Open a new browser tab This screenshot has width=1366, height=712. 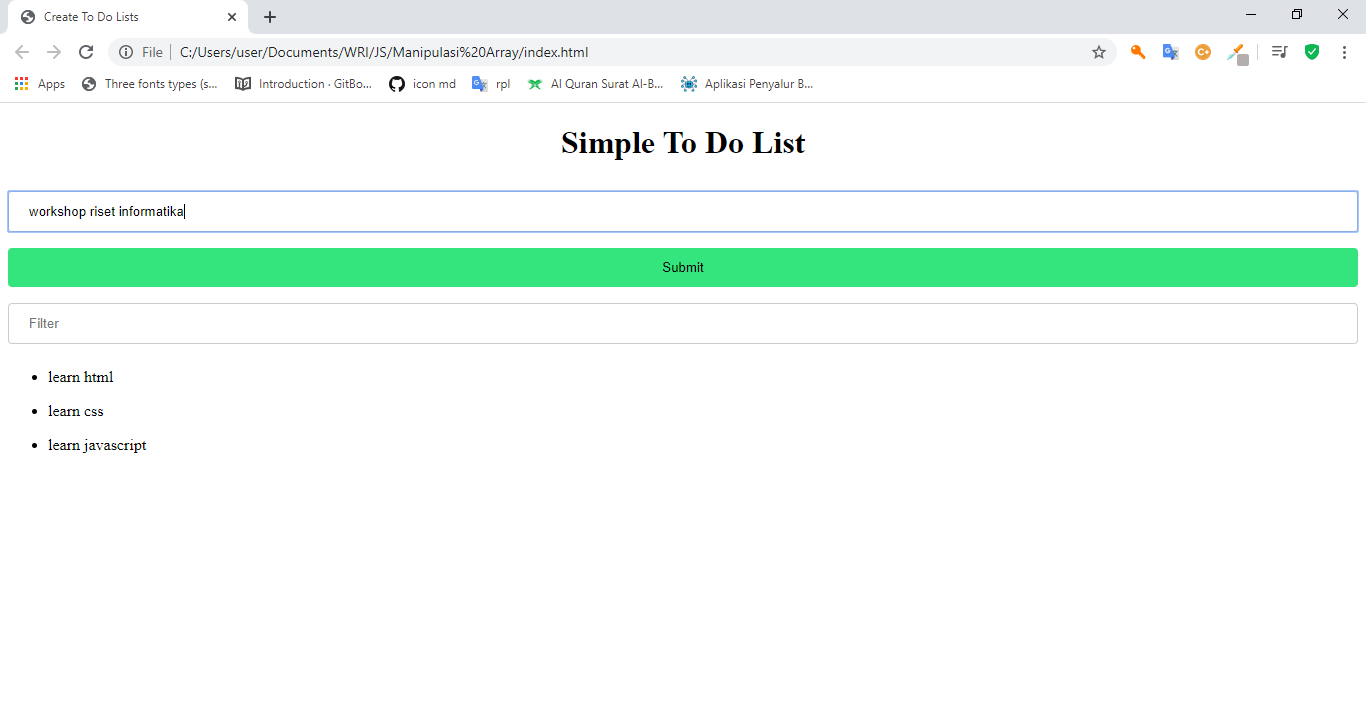270,17
